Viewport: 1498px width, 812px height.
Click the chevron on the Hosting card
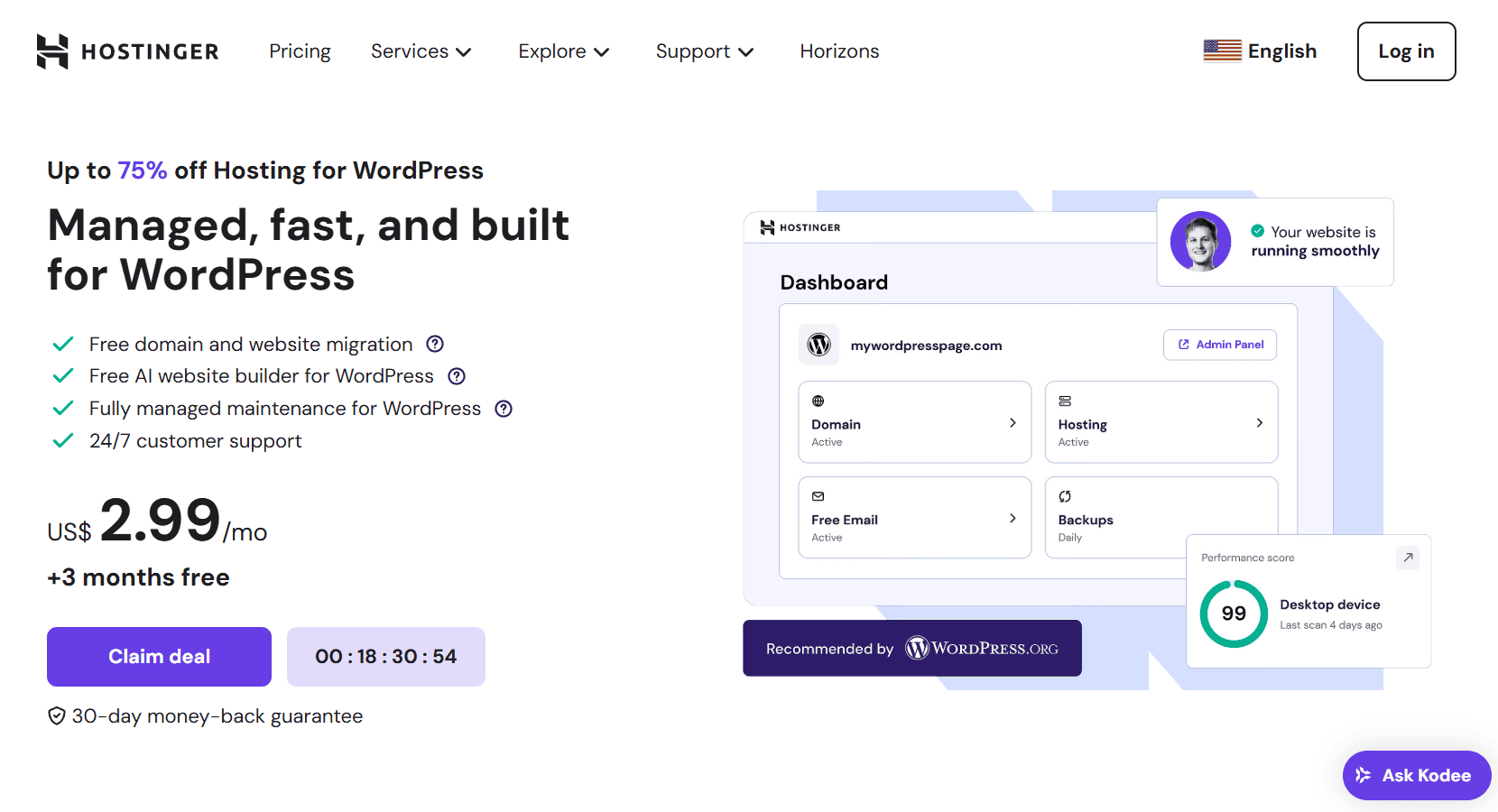point(1260,422)
